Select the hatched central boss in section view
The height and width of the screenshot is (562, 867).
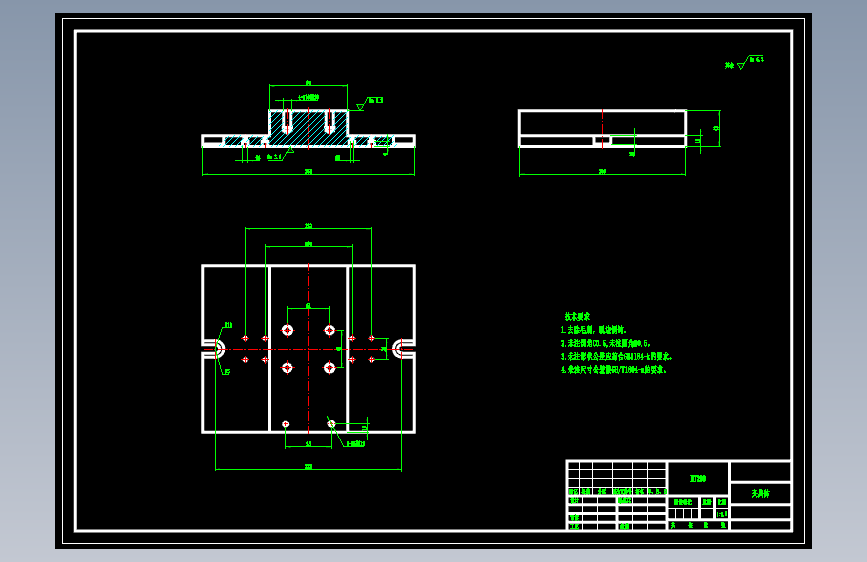(309, 128)
